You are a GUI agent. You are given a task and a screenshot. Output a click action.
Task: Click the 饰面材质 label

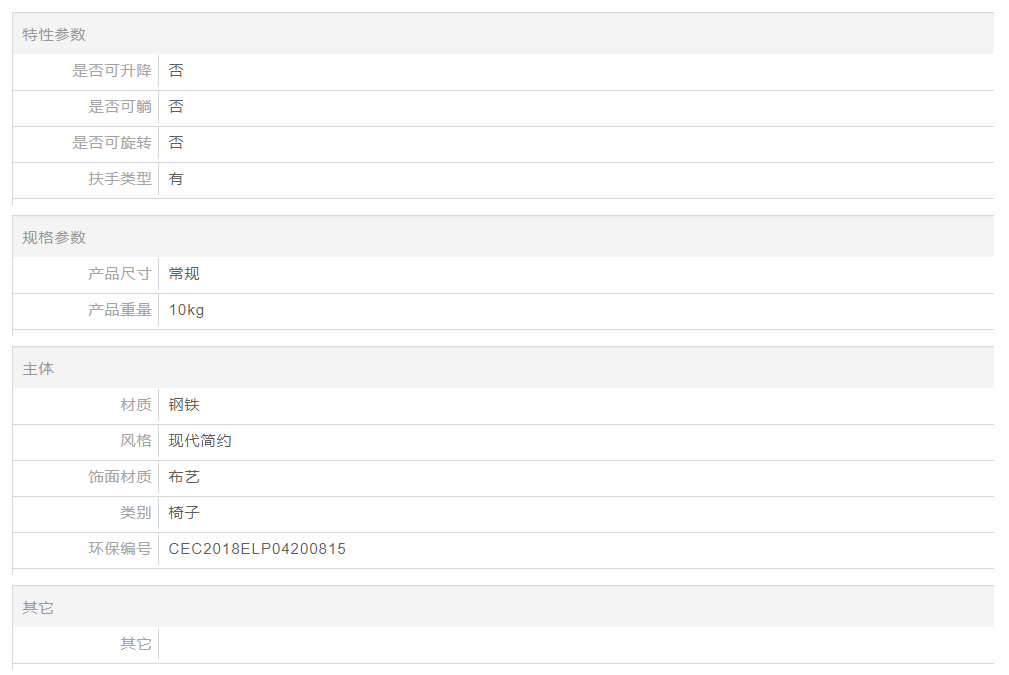[x=120, y=477]
